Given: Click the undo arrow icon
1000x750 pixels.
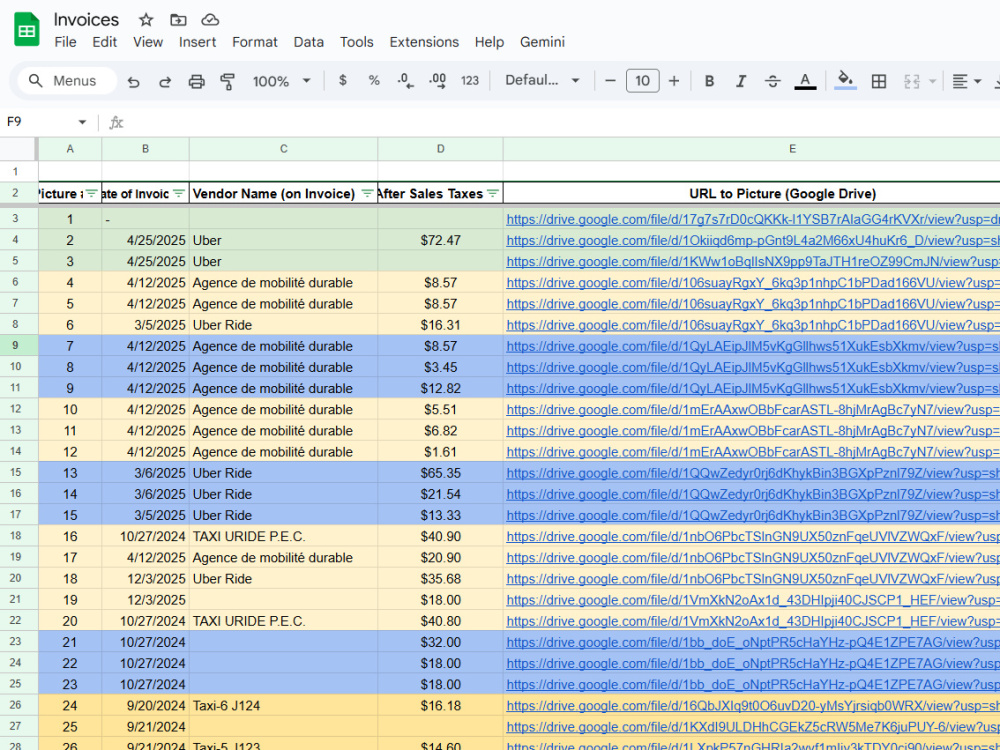Looking at the screenshot, I should [133, 81].
